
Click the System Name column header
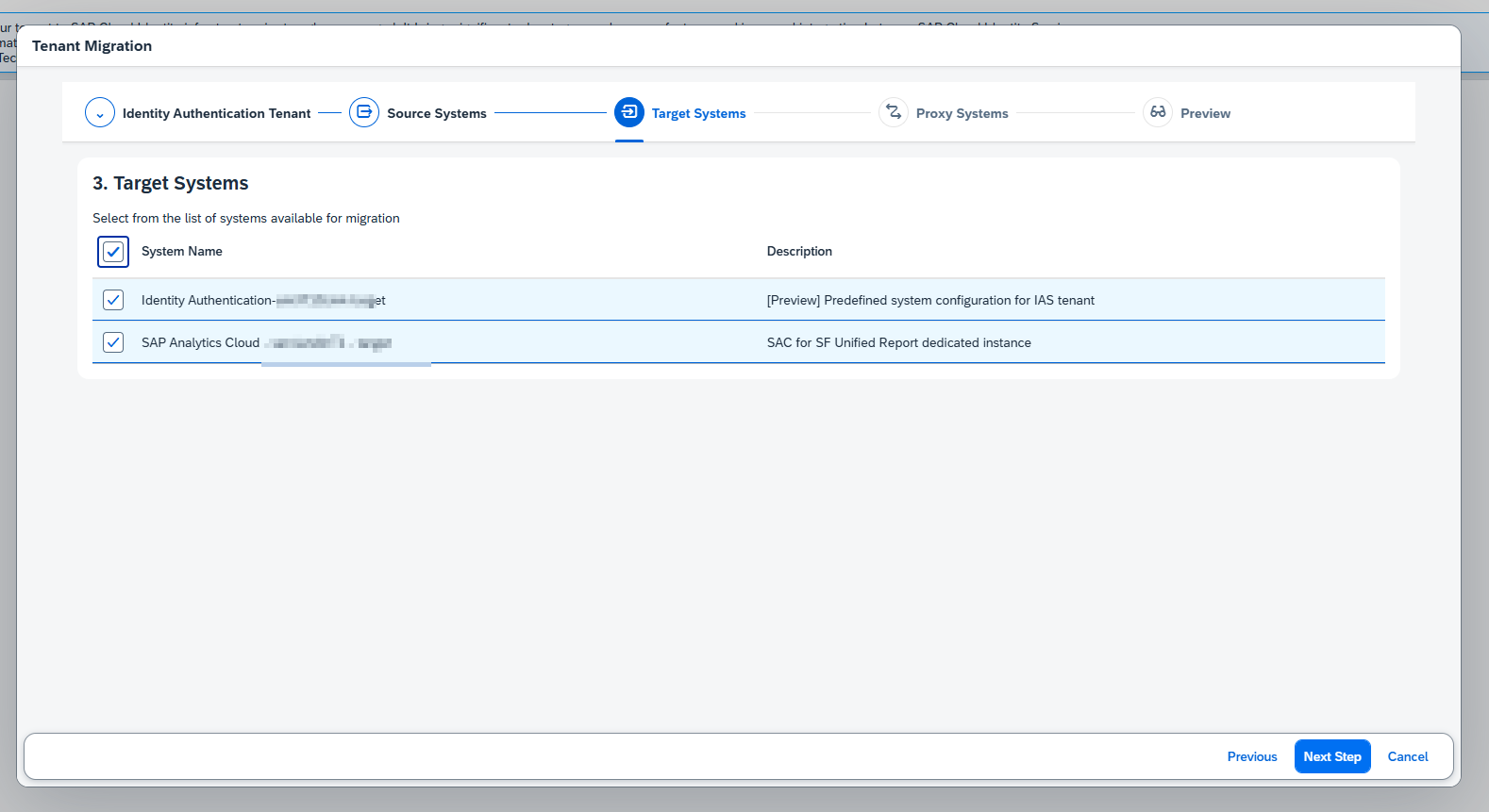(x=182, y=251)
